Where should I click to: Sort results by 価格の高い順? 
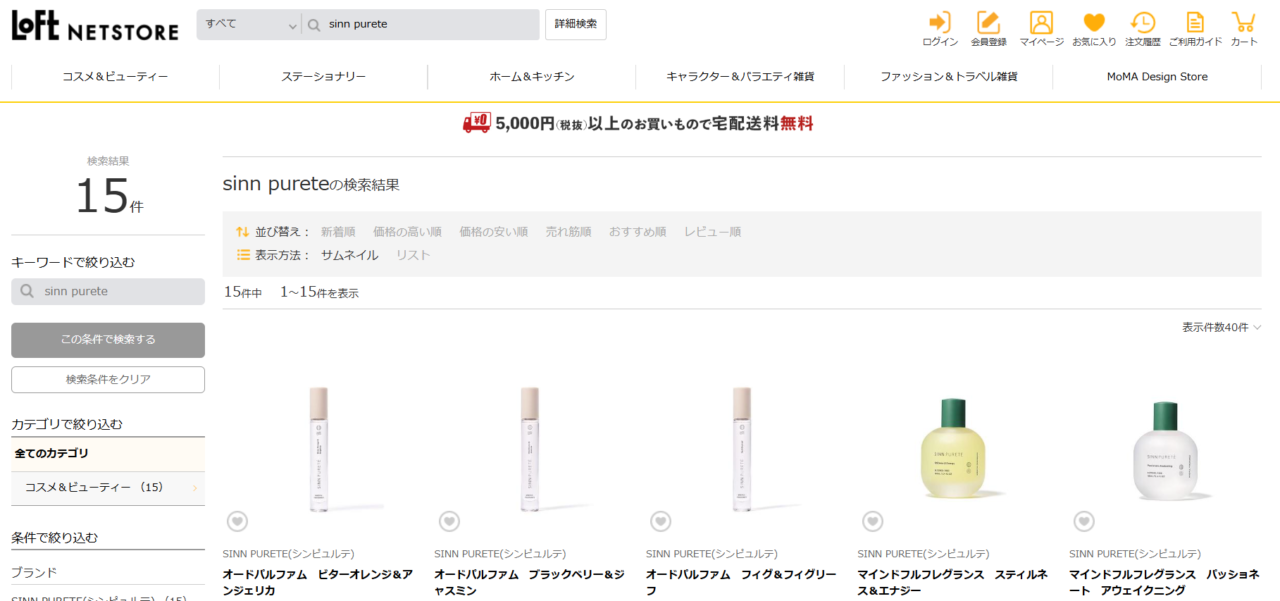[x=407, y=232]
